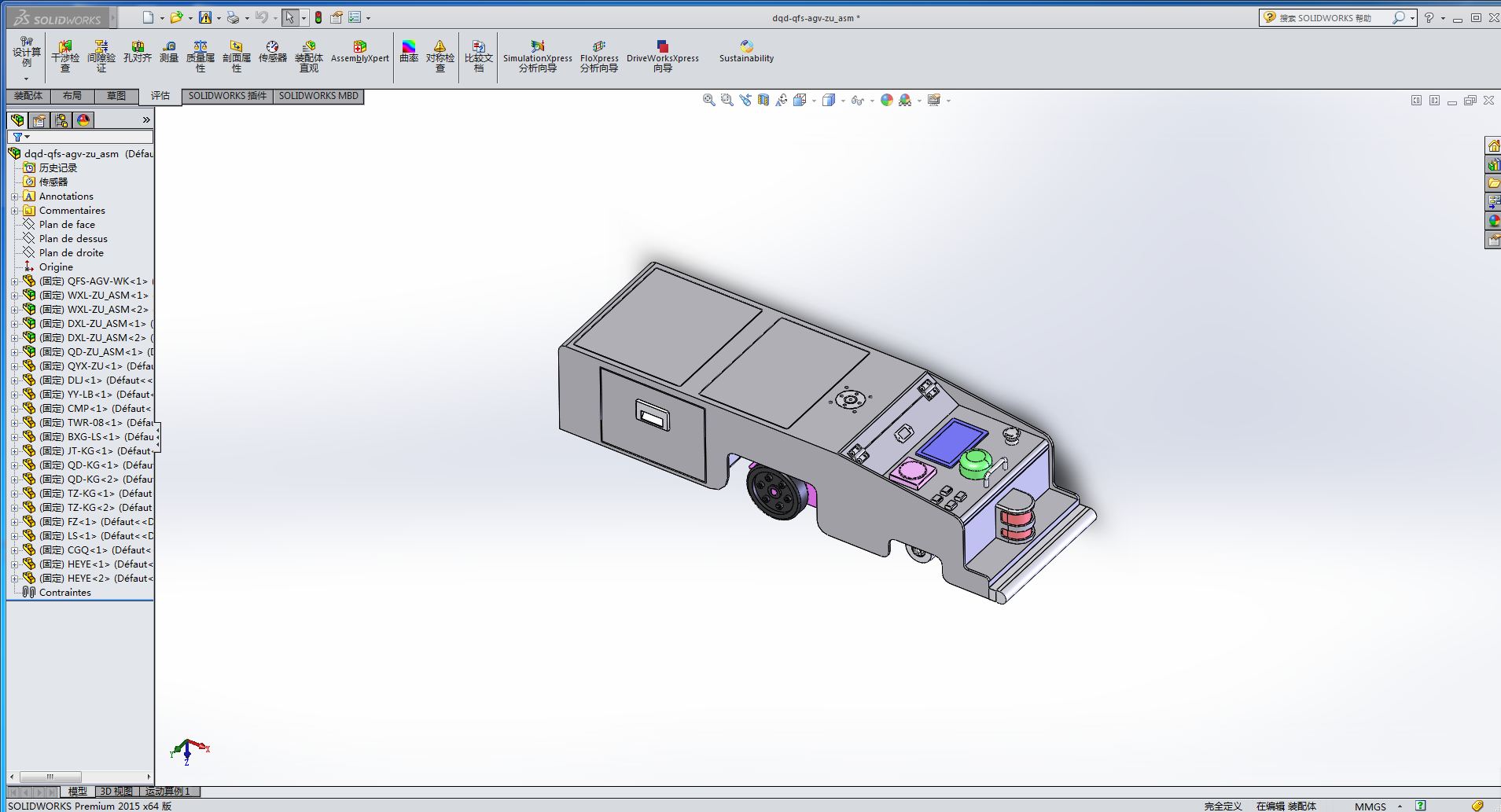
Task: Click Zoom to Fit in view toolbar
Action: pos(708,100)
